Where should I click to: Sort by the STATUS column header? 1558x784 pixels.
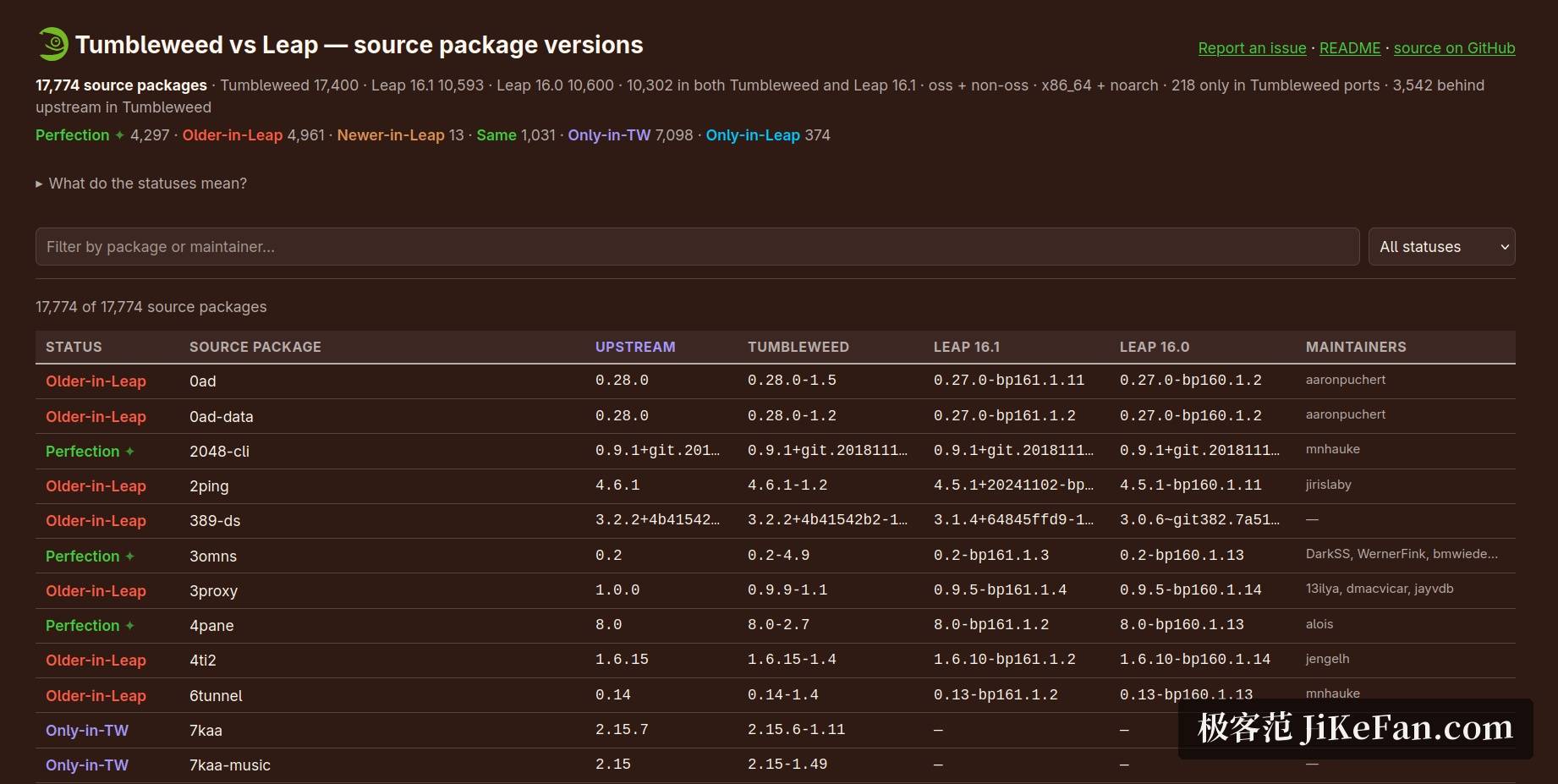pyautogui.click(x=74, y=347)
